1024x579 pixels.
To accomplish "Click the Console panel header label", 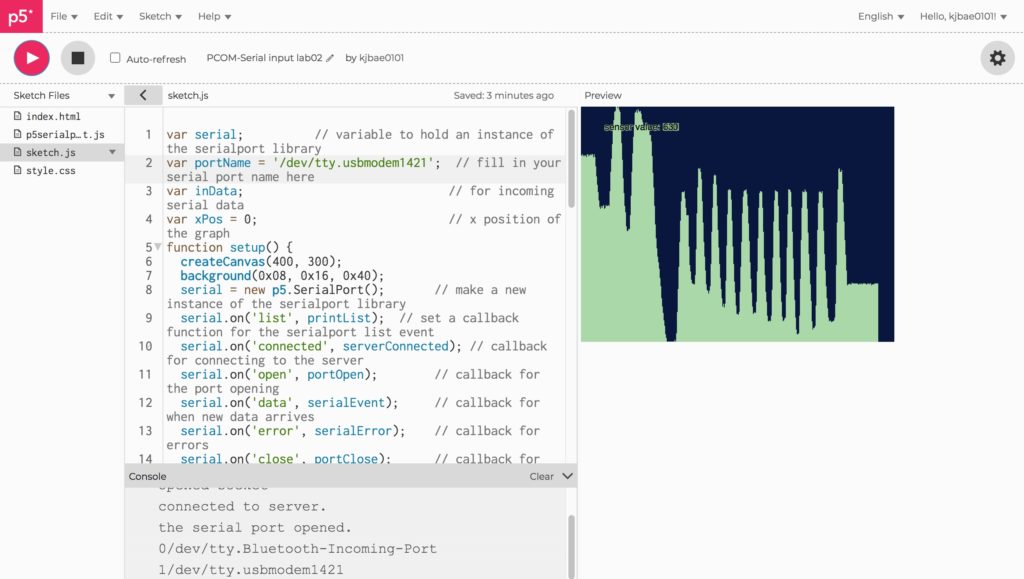I will point(148,477).
